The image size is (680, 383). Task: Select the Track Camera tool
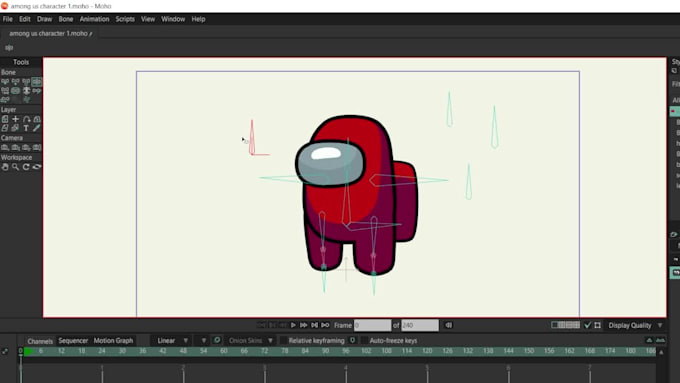tap(5, 147)
